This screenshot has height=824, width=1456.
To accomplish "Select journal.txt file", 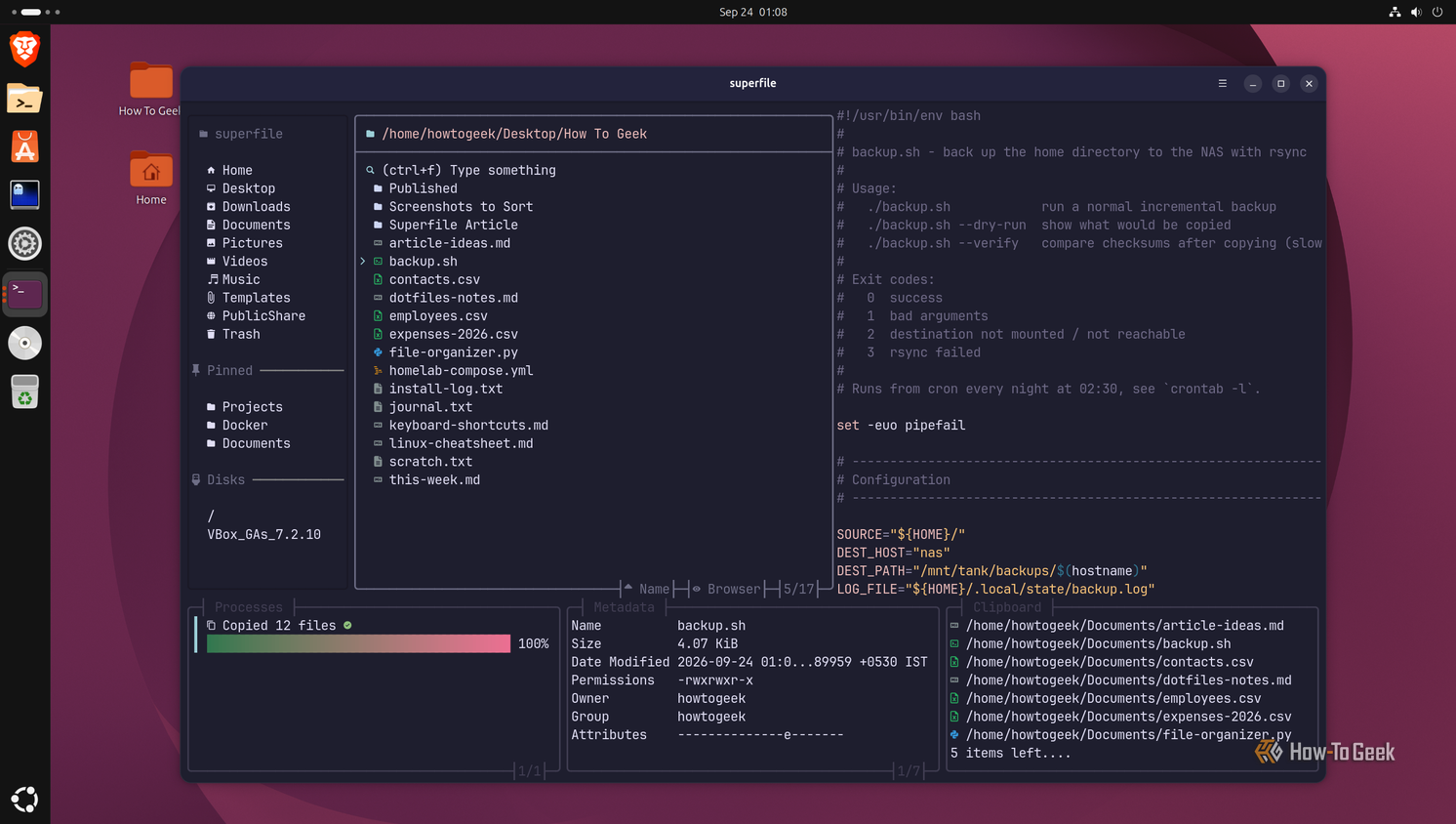I will point(430,407).
